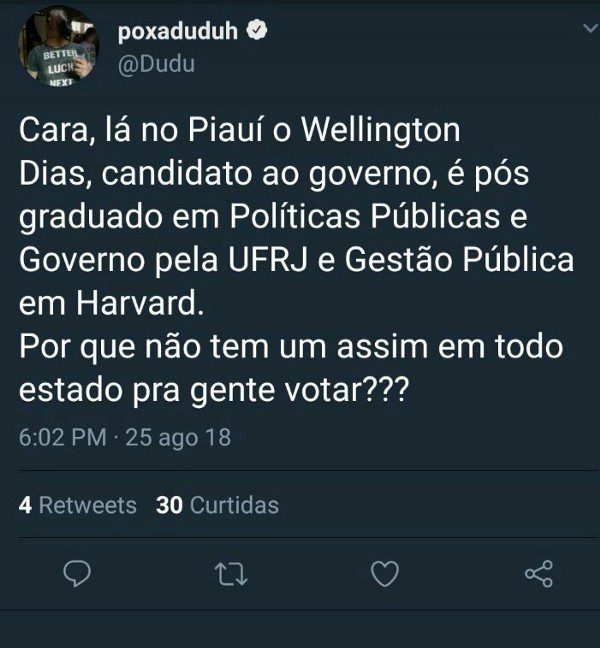Viewport: 600px width, 648px height.
Task: Open the share icon options
Action: pos(539,574)
